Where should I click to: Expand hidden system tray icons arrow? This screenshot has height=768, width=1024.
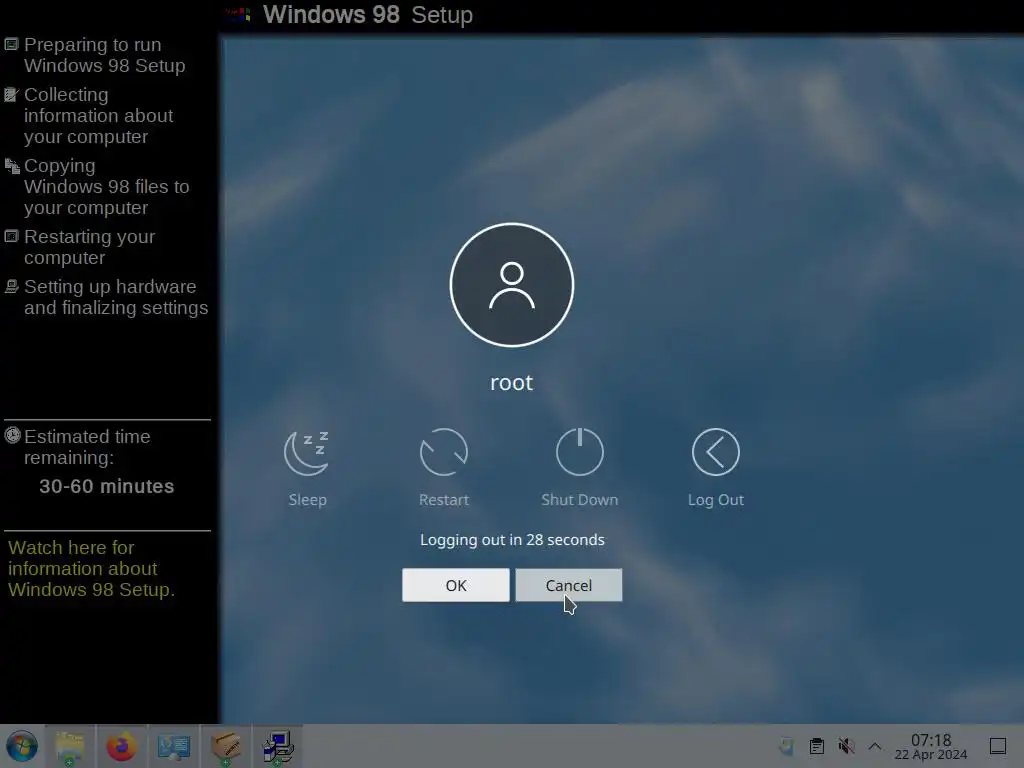875,746
